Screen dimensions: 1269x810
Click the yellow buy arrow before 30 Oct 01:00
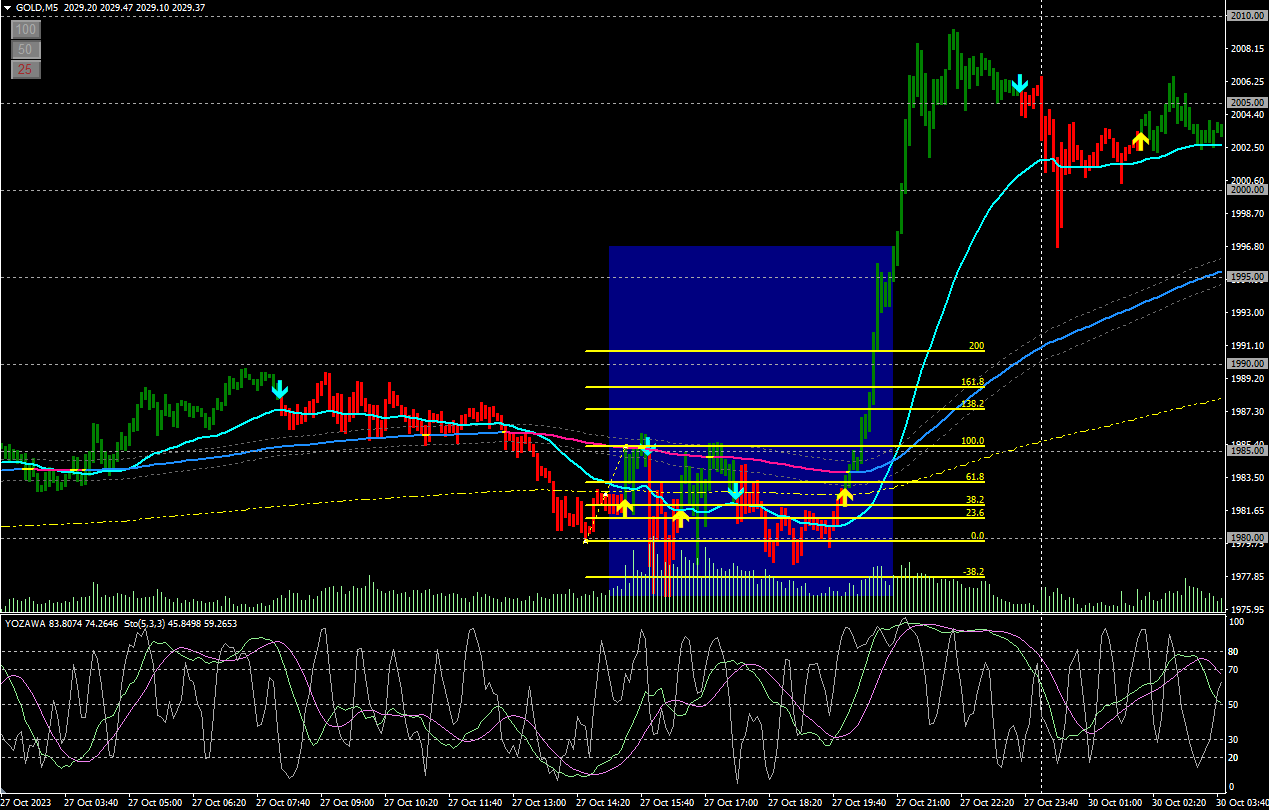pyautogui.click(x=1139, y=140)
